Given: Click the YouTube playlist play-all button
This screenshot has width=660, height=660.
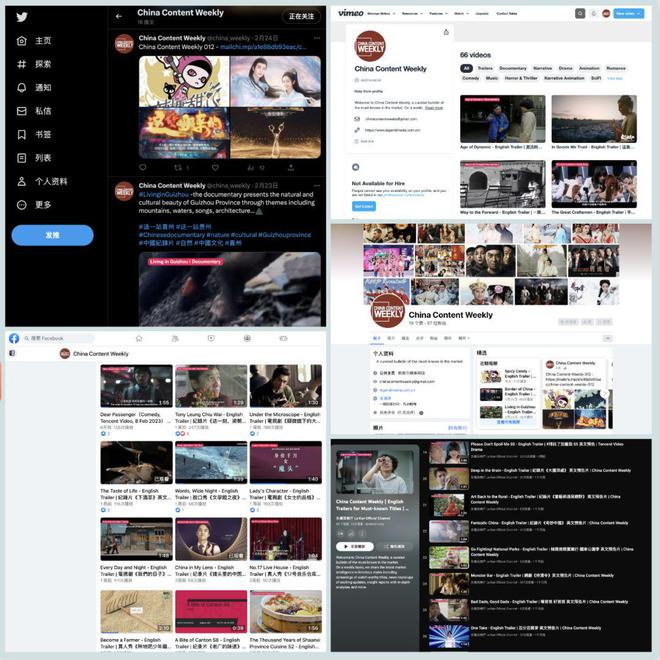Looking at the screenshot, I should (355, 546).
